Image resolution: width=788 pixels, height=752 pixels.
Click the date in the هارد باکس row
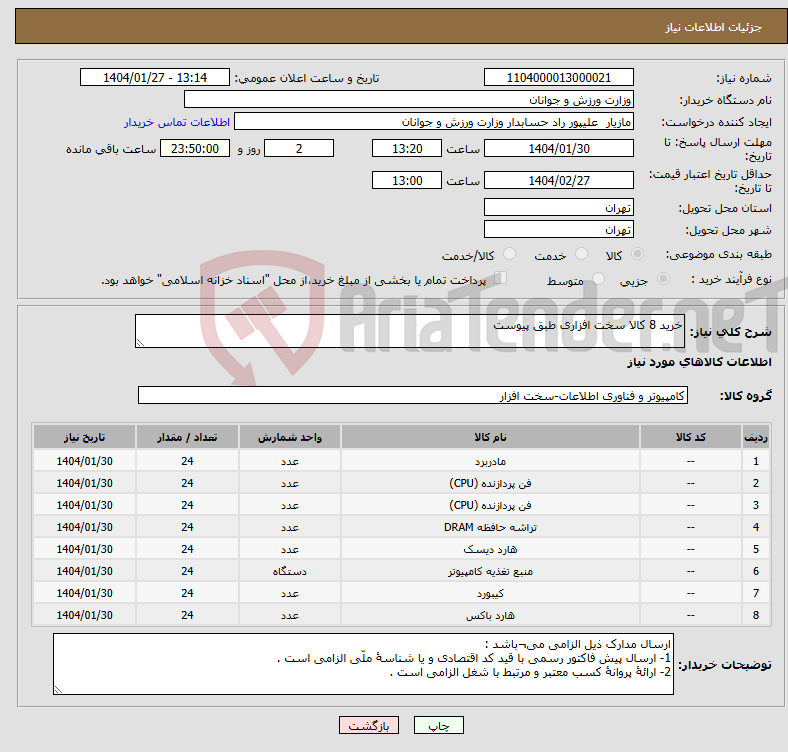[84, 615]
